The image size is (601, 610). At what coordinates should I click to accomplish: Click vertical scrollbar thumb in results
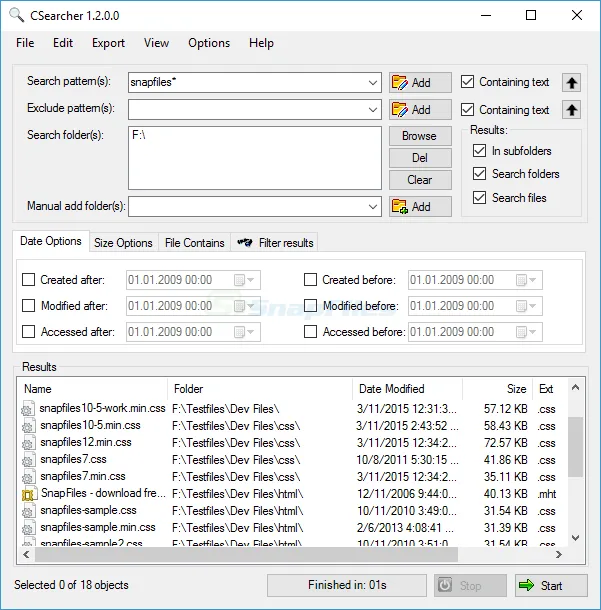(576, 447)
